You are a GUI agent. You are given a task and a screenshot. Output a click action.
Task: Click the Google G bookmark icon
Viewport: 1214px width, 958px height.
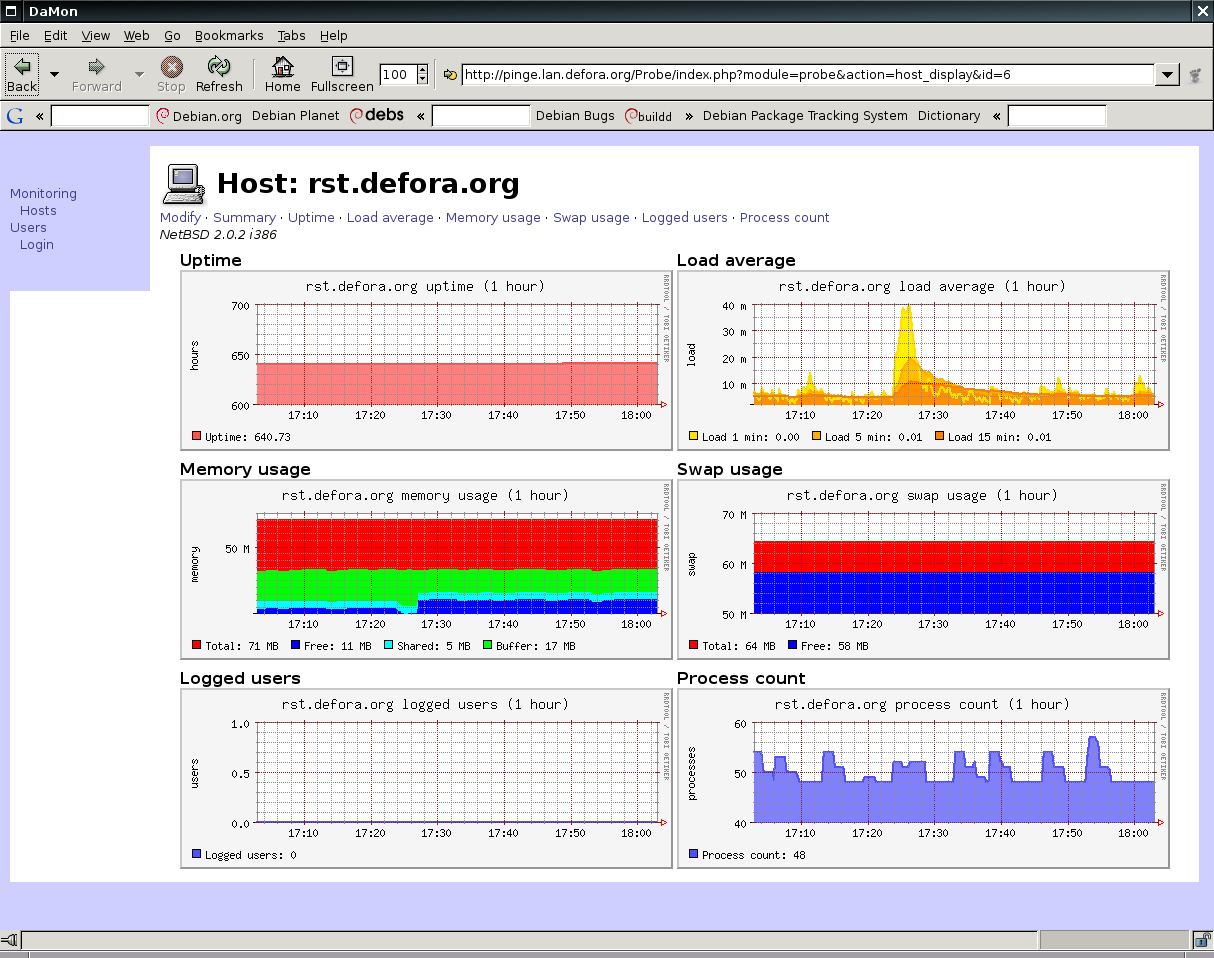point(15,116)
